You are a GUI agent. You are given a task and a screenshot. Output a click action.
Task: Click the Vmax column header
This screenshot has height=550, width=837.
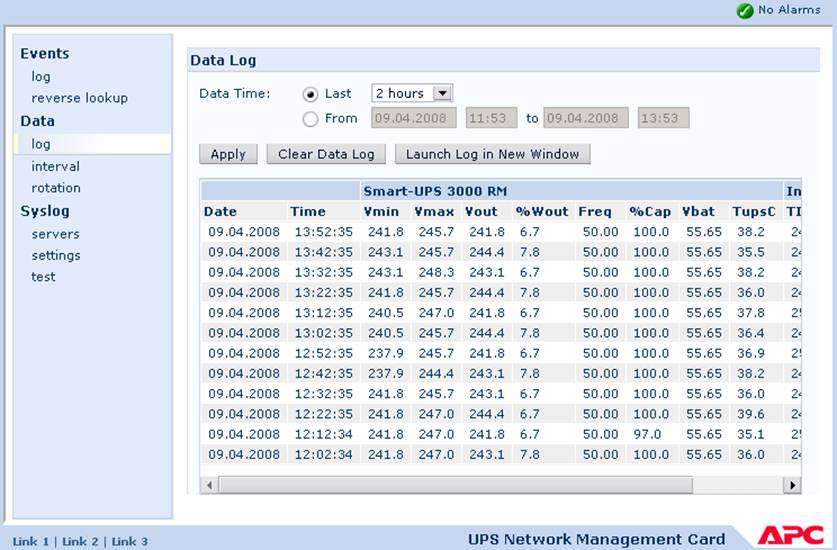(x=434, y=211)
